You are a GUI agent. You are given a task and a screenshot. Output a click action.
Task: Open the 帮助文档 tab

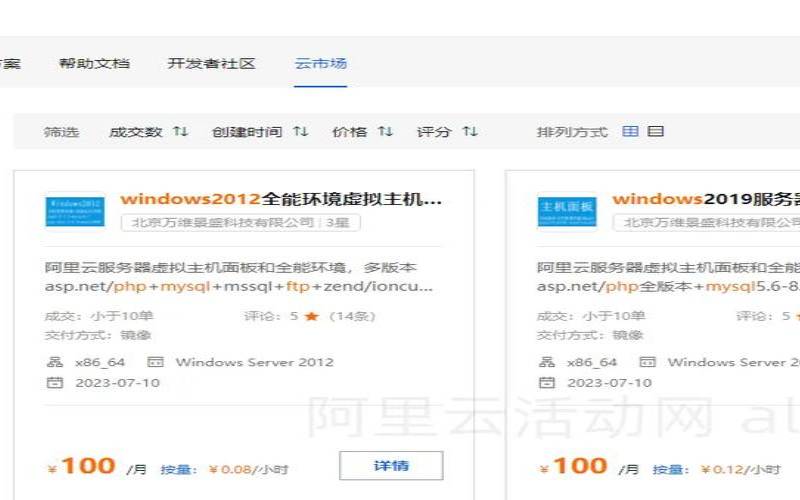(94, 64)
